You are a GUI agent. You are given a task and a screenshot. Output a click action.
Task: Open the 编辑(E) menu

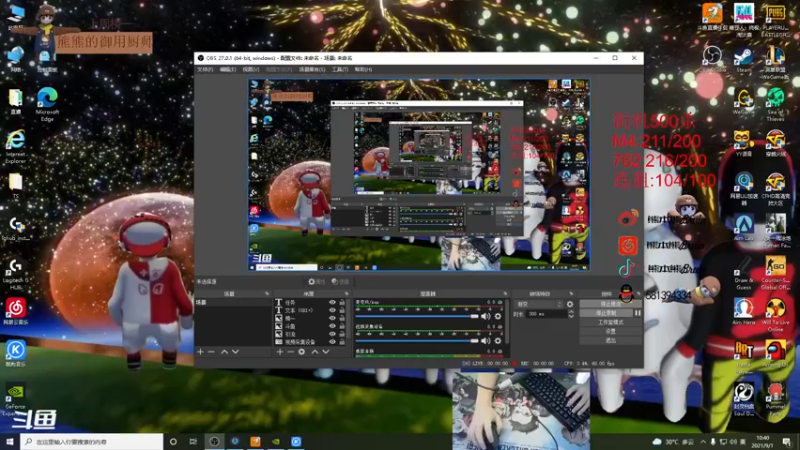pos(228,69)
